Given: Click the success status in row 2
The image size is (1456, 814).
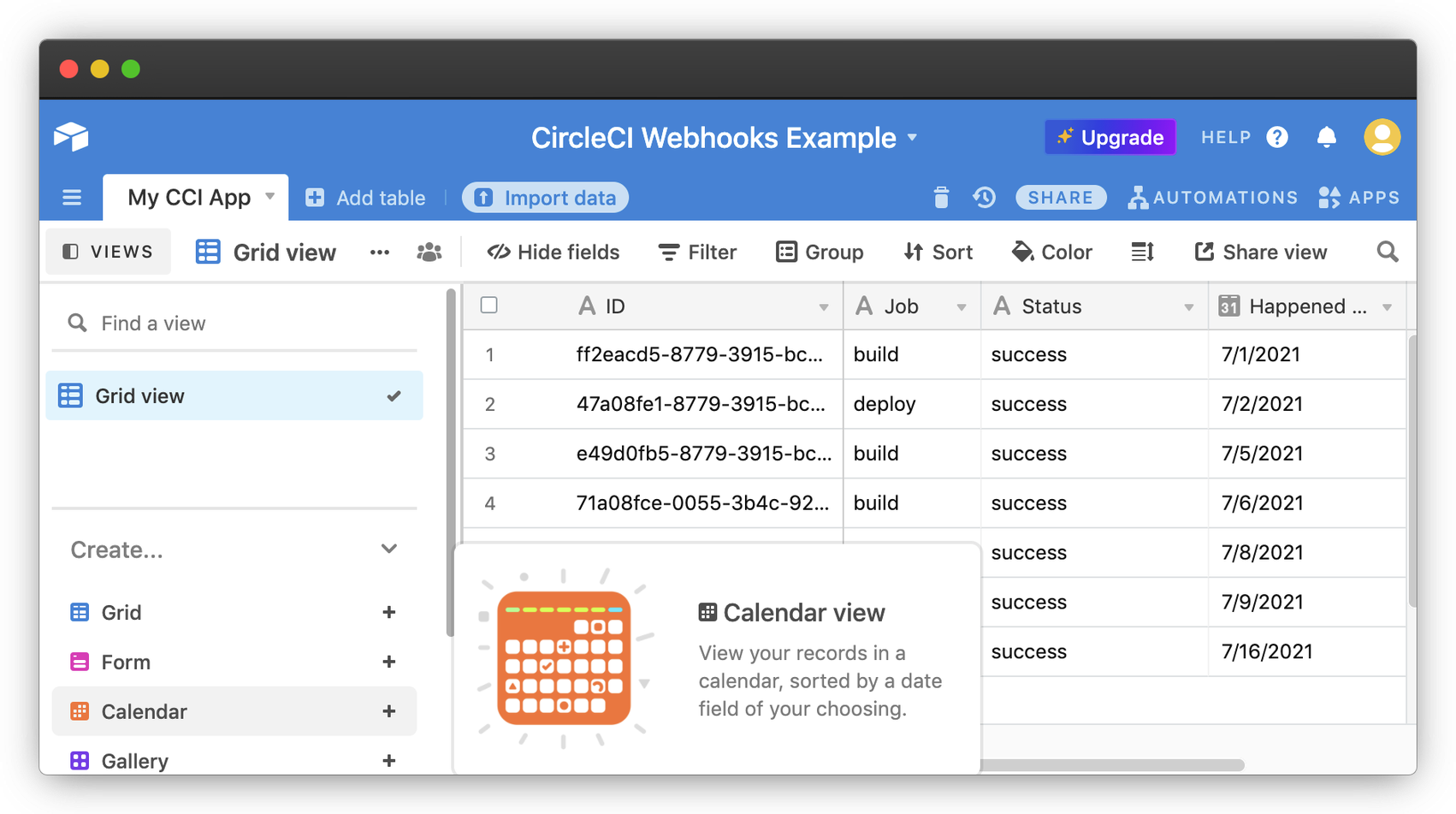Looking at the screenshot, I should point(1094,404).
